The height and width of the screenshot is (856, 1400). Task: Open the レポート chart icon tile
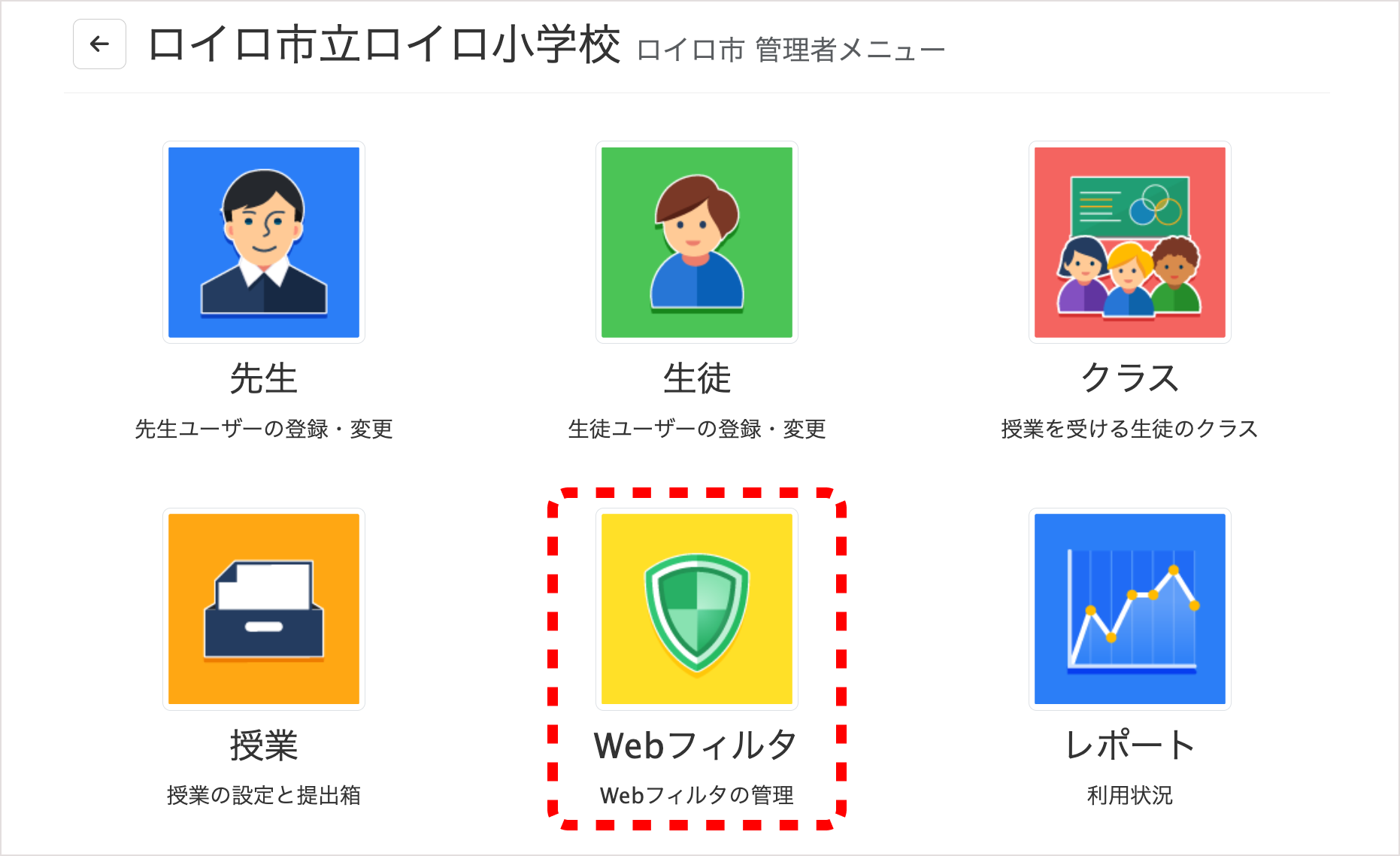pos(1130,609)
